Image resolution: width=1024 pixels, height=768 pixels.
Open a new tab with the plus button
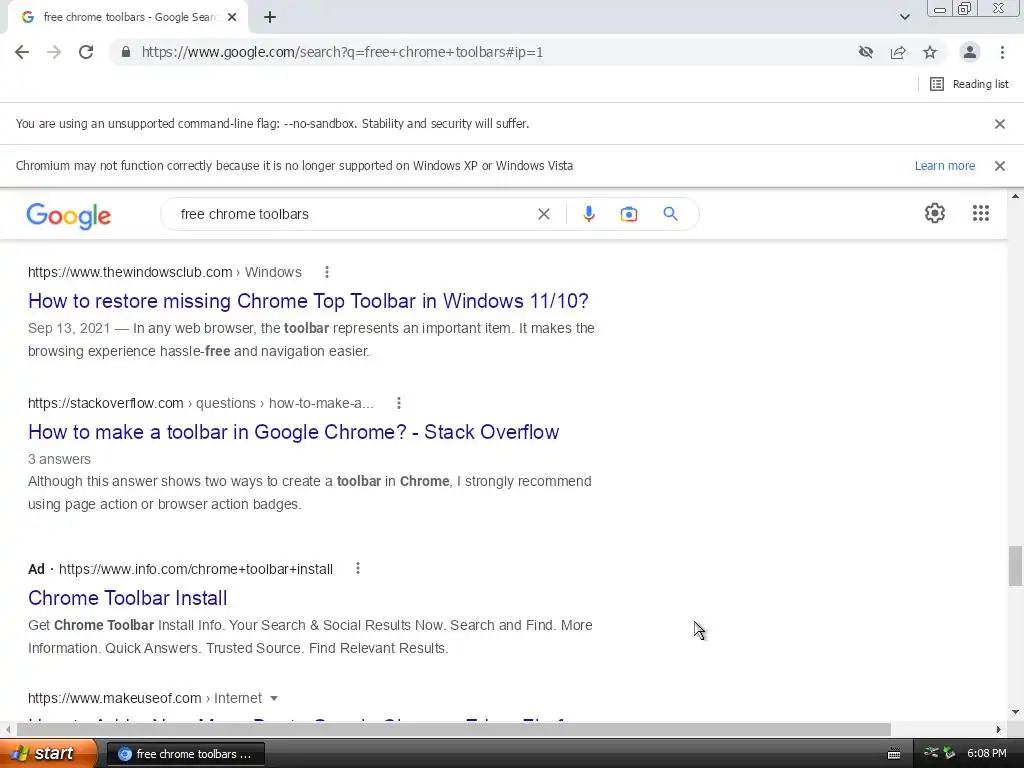pyautogui.click(x=270, y=18)
